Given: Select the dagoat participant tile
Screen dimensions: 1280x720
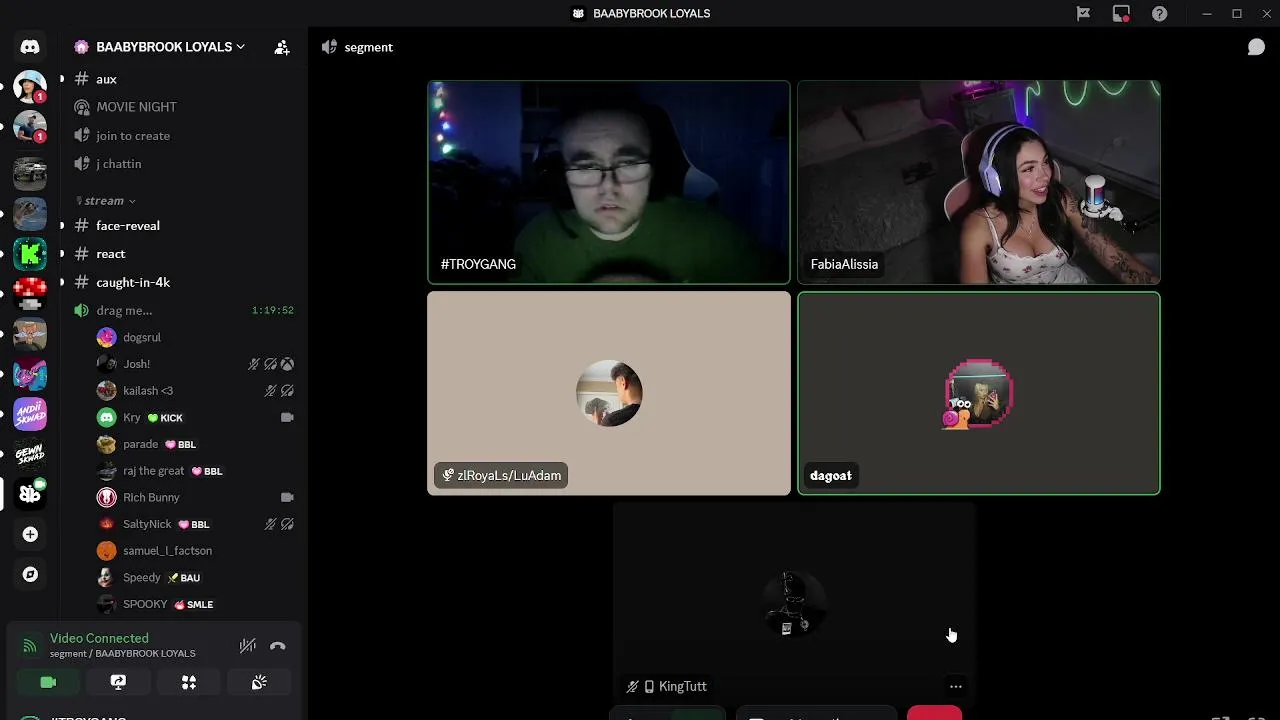Looking at the screenshot, I should point(979,393).
